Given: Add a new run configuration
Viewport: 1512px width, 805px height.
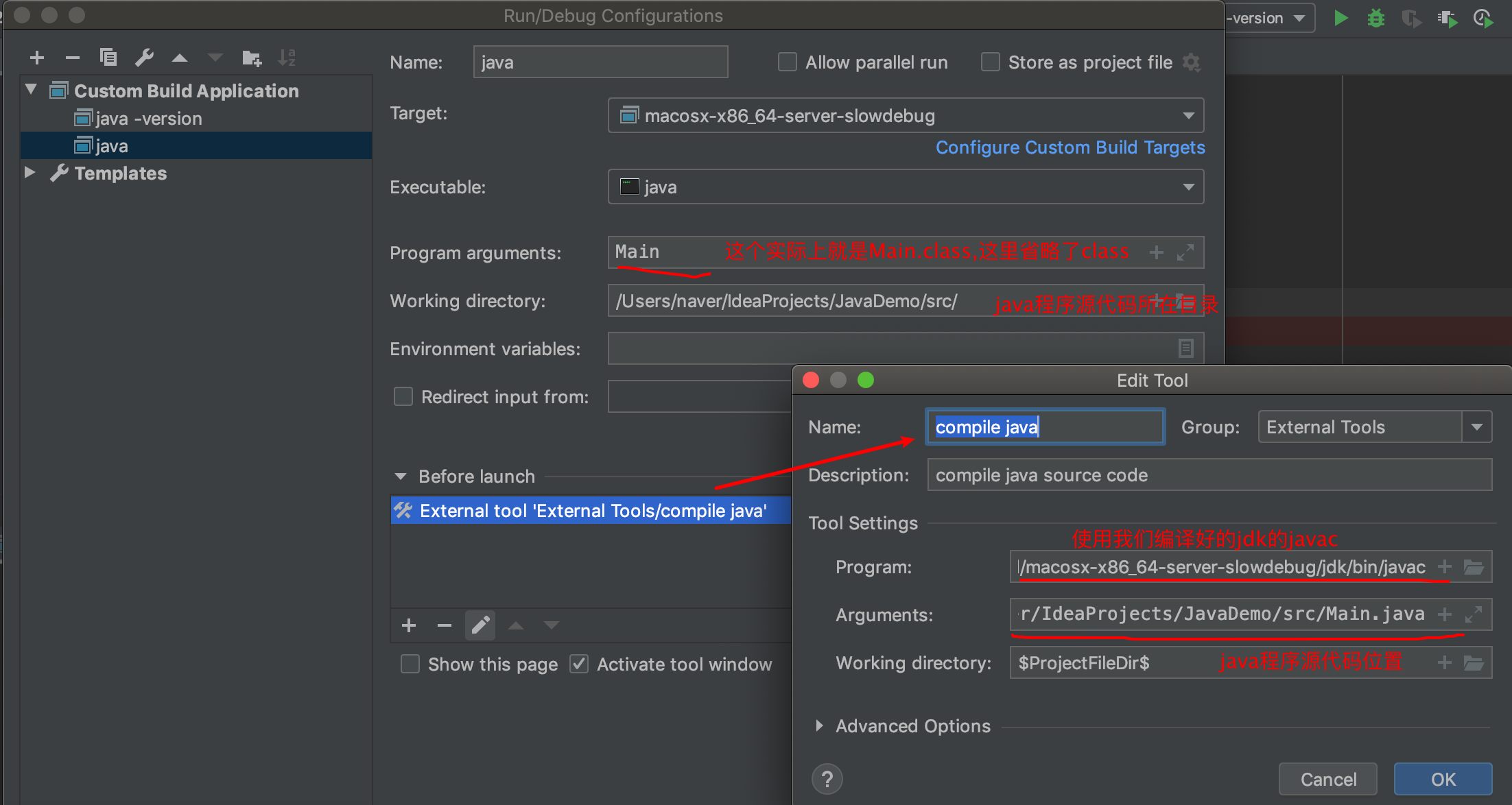Looking at the screenshot, I should [x=36, y=58].
